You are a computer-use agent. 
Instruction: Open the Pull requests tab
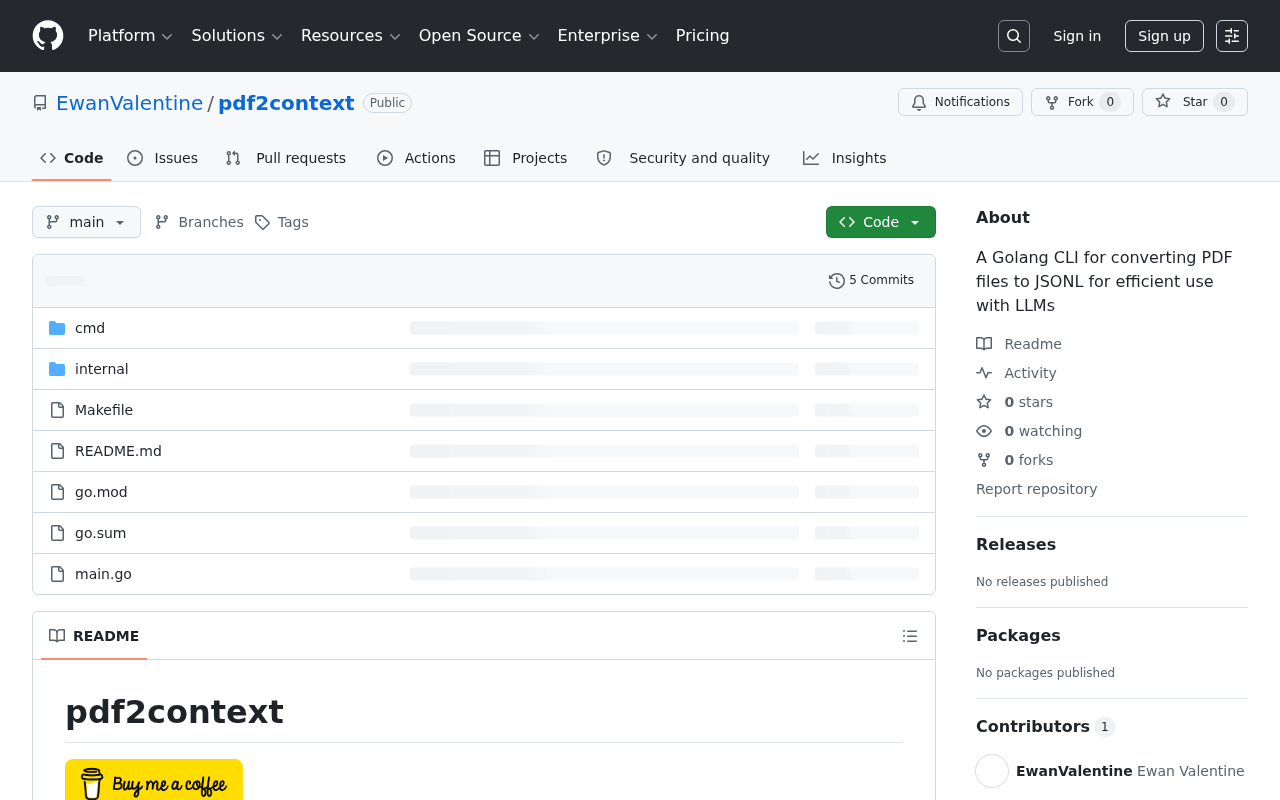click(x=286, y=158)
